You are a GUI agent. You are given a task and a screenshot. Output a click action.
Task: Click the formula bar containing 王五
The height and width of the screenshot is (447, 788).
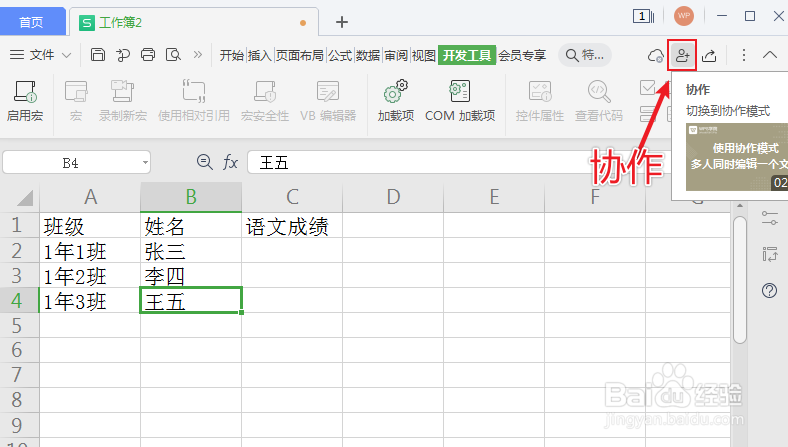coord(460,162)
